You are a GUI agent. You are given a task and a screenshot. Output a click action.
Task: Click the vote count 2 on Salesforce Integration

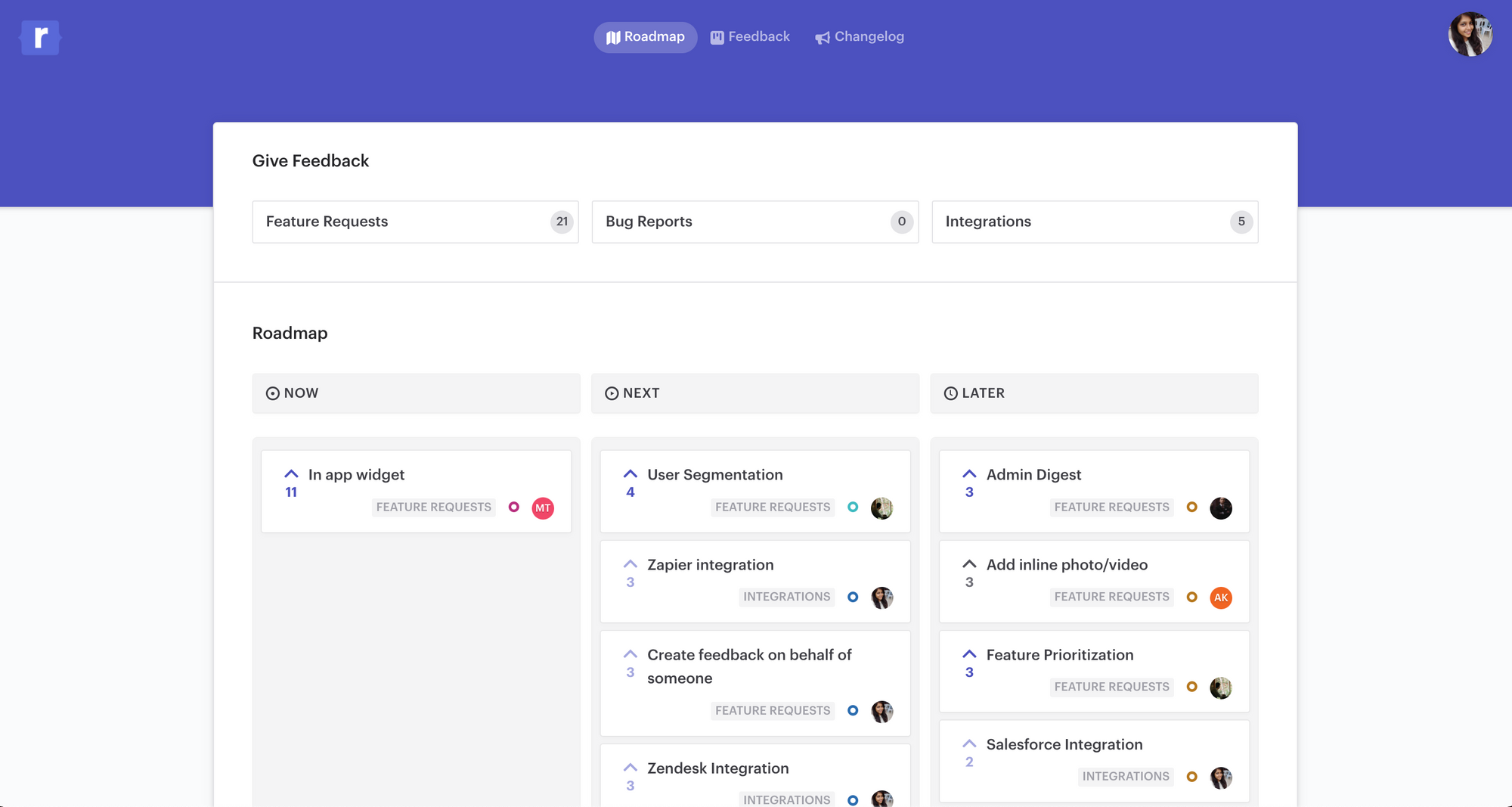pyautogui.click(x=969, y=762)
